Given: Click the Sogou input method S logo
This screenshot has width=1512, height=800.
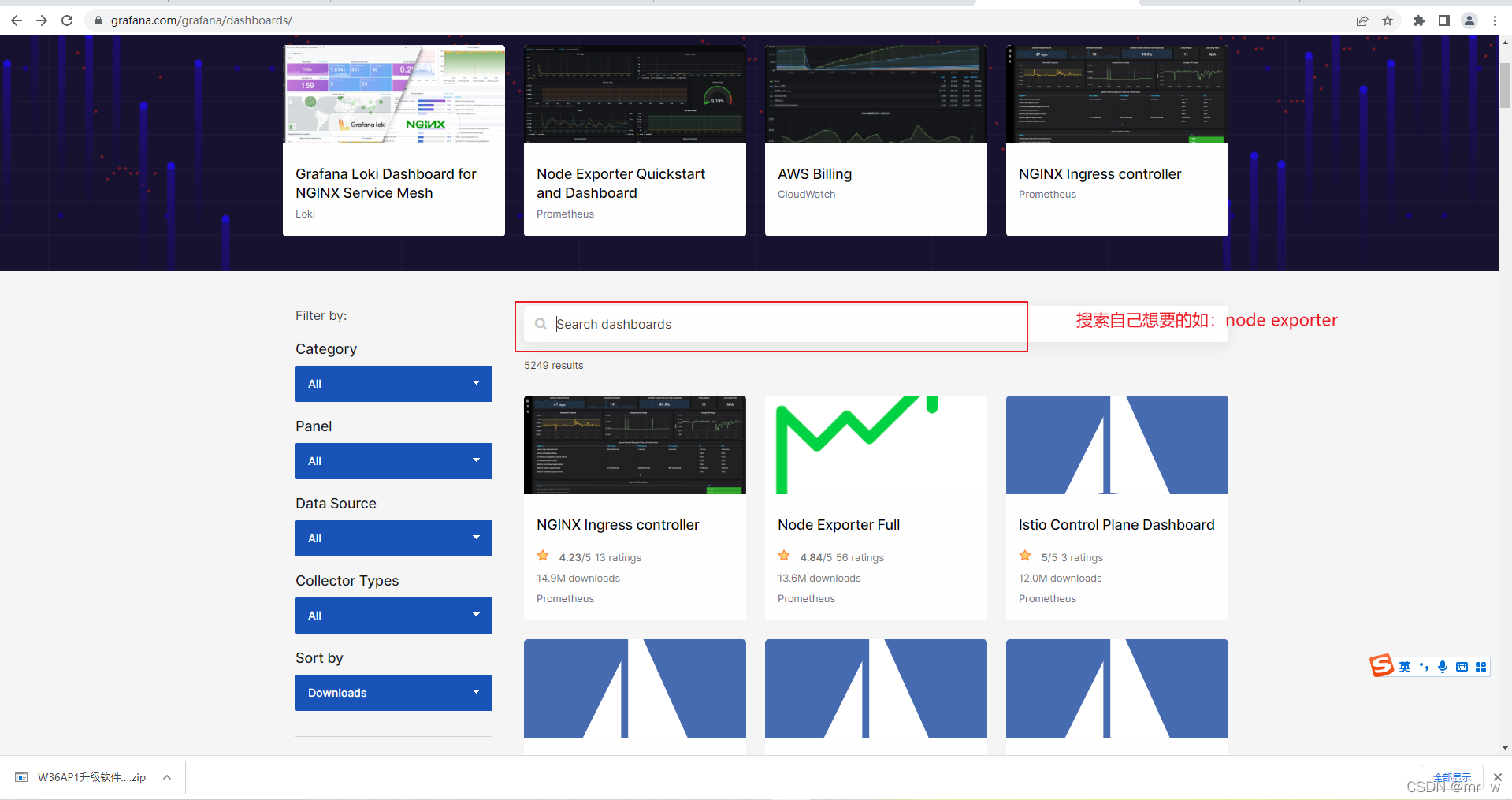Looking at the screenshot, I should click(1381, 666).
